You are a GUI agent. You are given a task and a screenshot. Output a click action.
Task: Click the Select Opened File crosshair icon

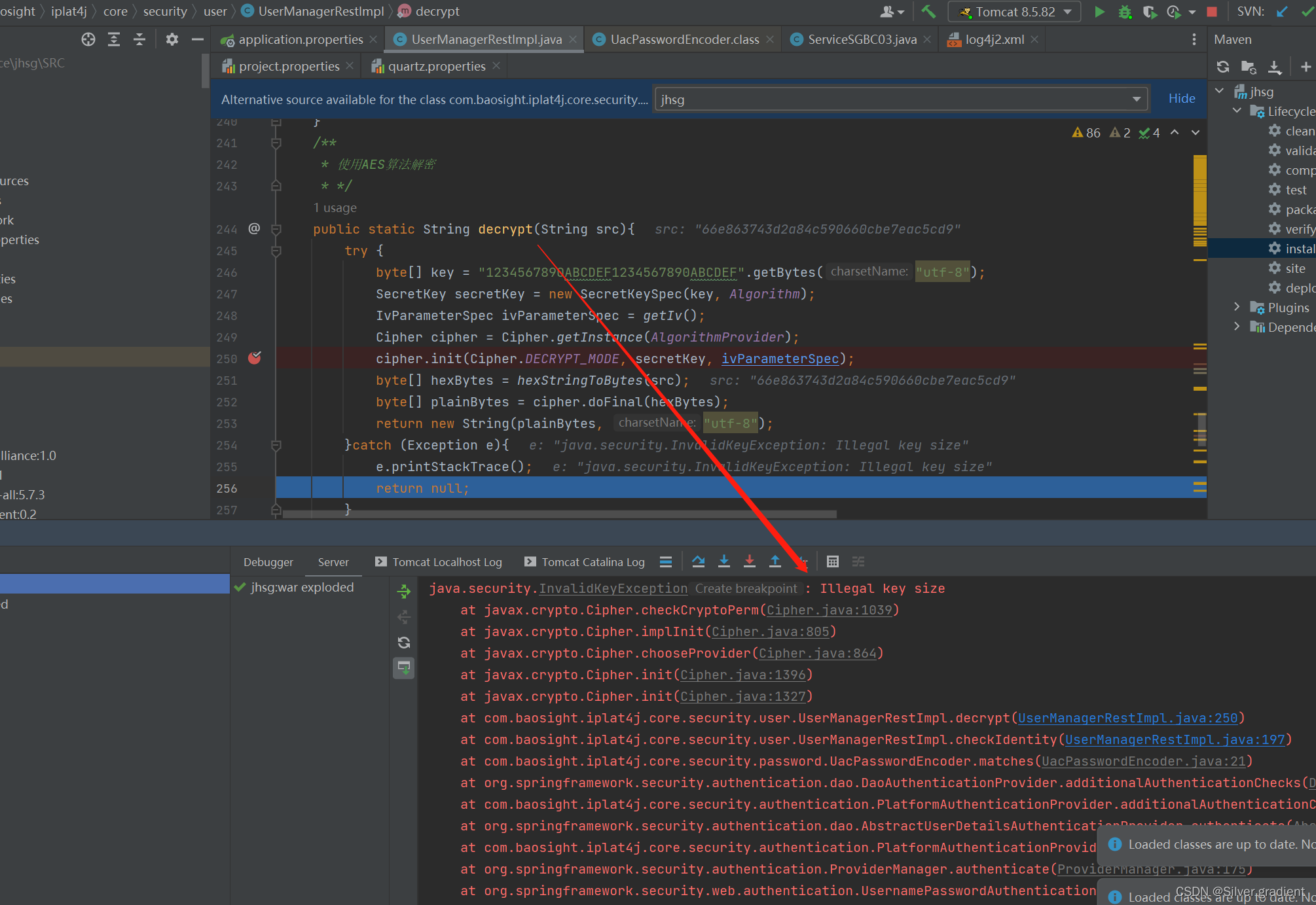(x=88, y=39)
